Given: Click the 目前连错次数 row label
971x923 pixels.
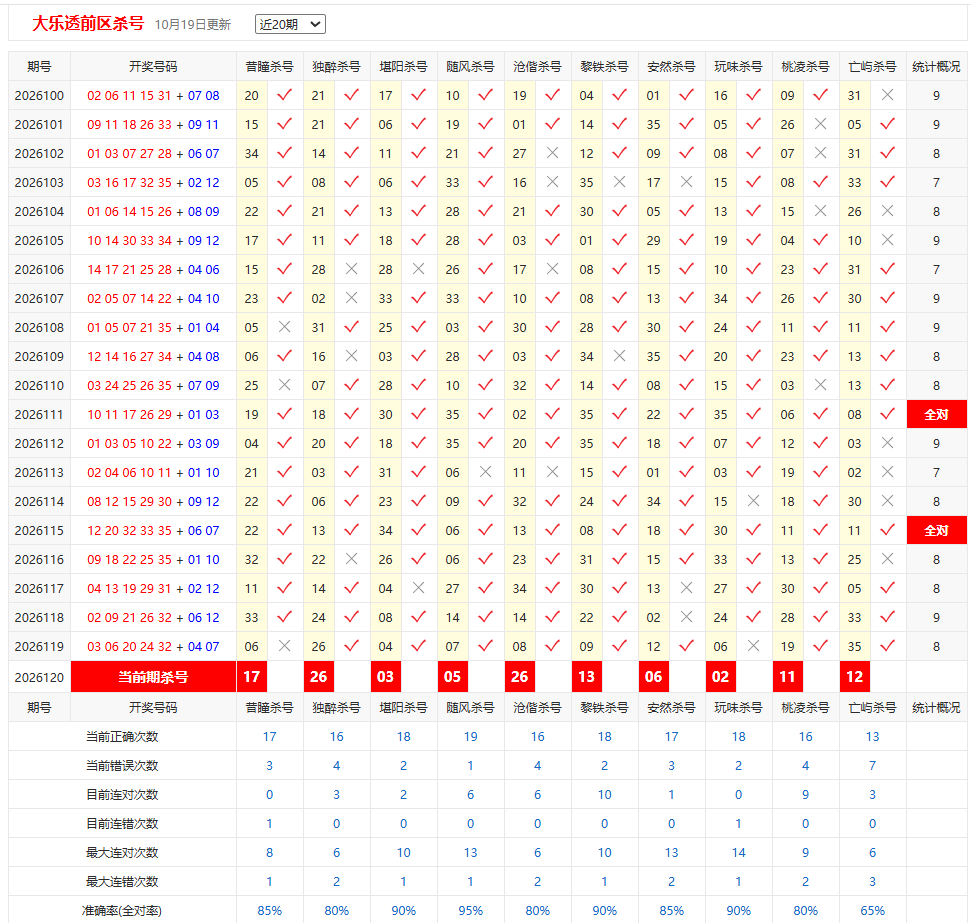Looking at the screenshot, I should point(122,823).
